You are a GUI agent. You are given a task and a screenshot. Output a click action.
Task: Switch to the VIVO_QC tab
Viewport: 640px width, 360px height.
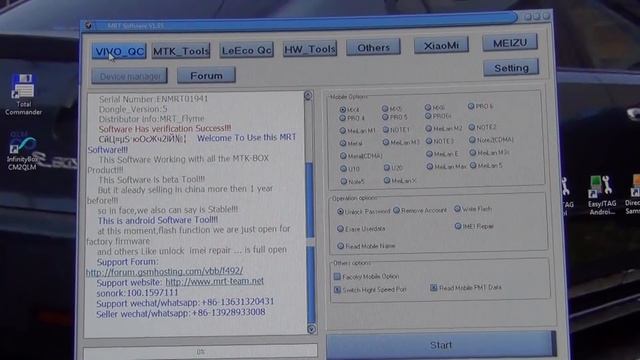pyautogui.click(x=119, y=51)
